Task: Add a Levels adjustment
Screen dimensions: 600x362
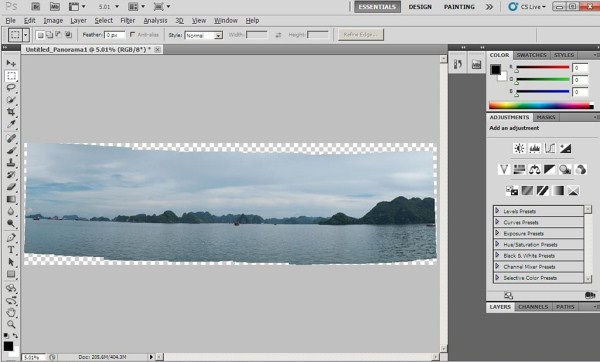Action: coord(535,148)
